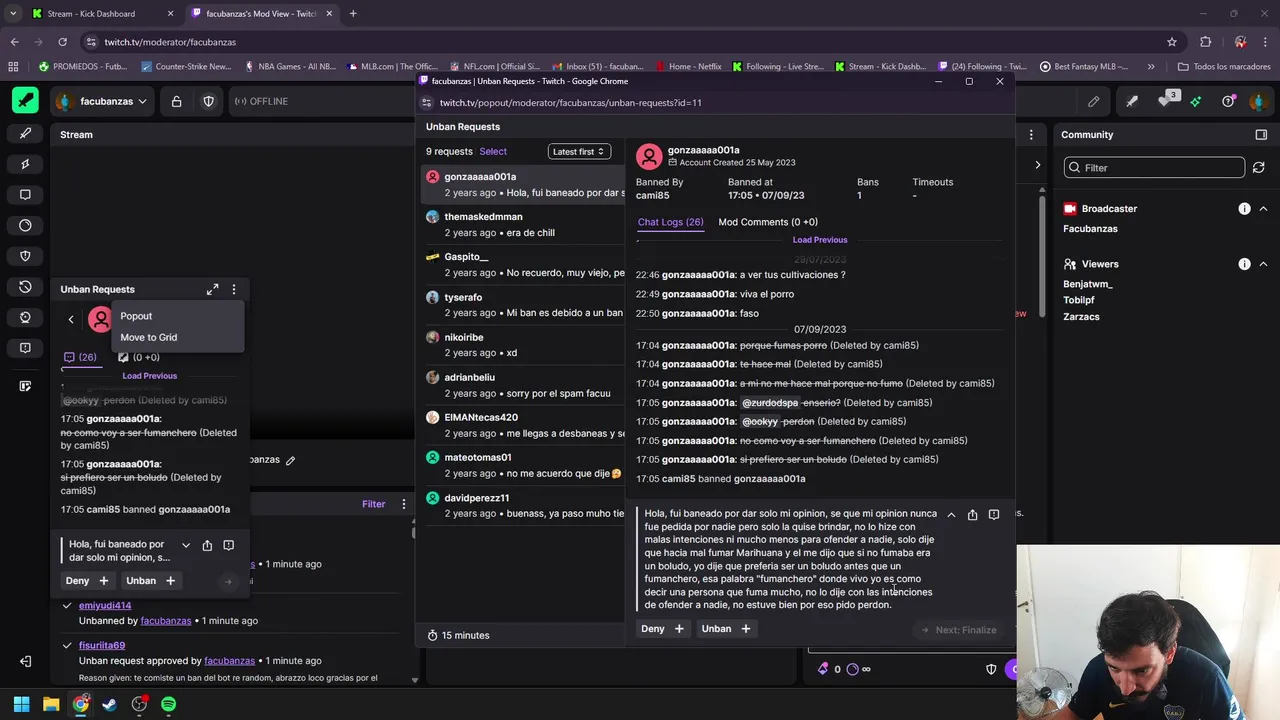The image size is (1280, 720).
Task: Select Gaspito__ unban request
Action: click(x=521, y=264)
